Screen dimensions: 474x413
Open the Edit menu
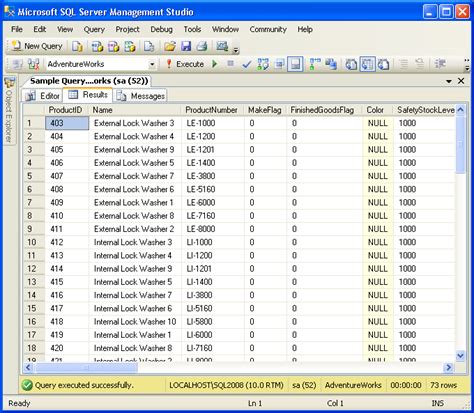pos(40,29)
